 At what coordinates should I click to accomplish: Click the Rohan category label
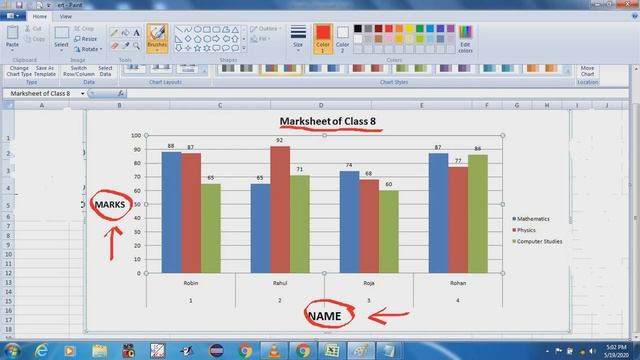click(x=458, y=283)
